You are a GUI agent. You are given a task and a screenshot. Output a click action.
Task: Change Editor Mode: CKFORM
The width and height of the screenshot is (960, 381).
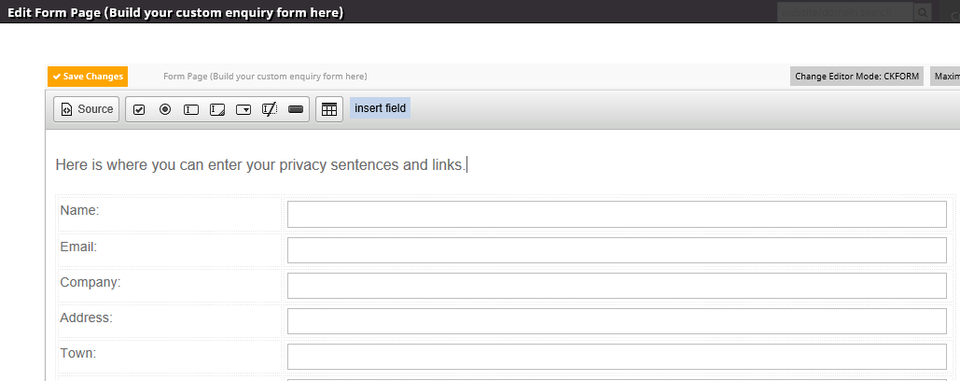tap(857, 77)
